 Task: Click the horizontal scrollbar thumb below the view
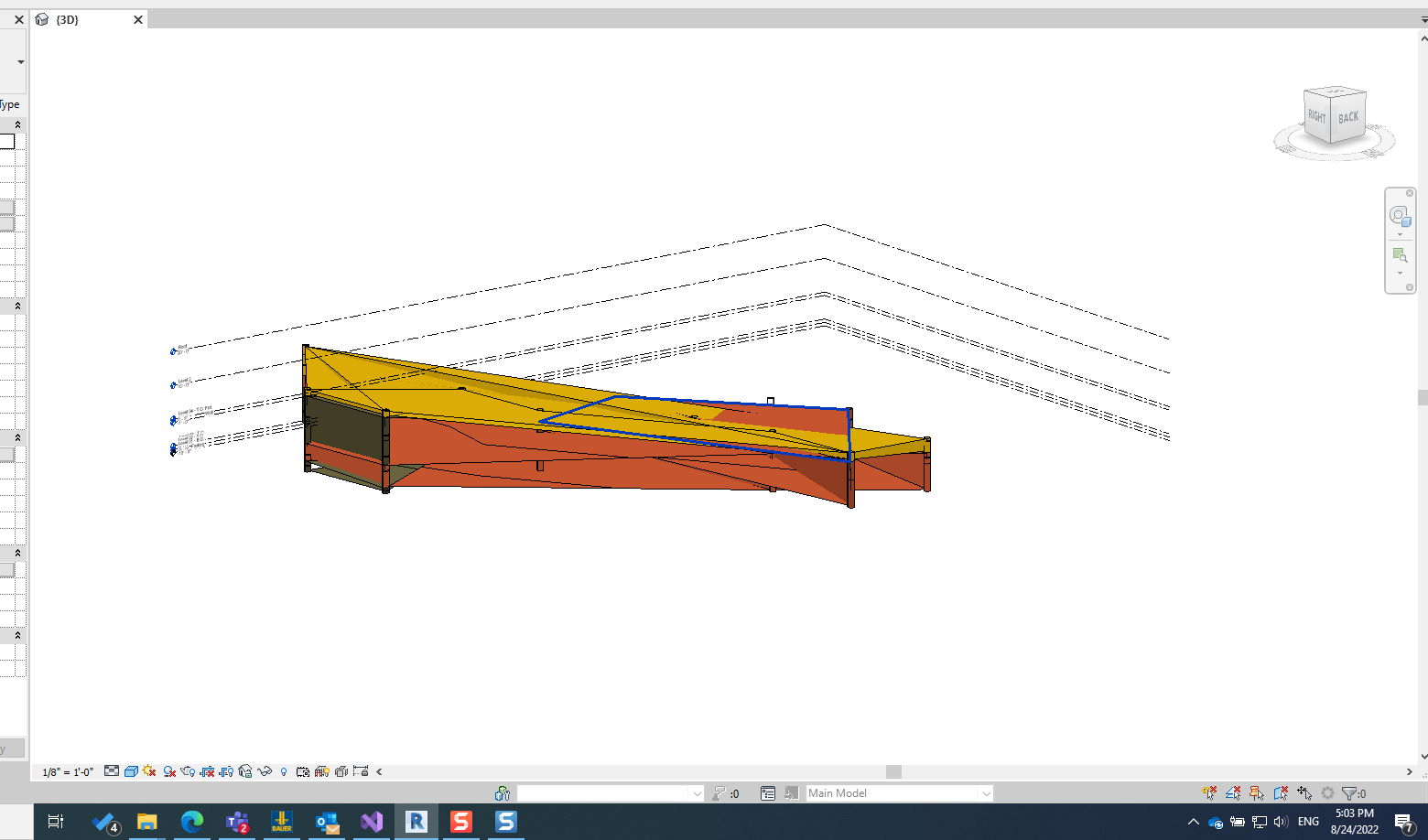(894, 771)
